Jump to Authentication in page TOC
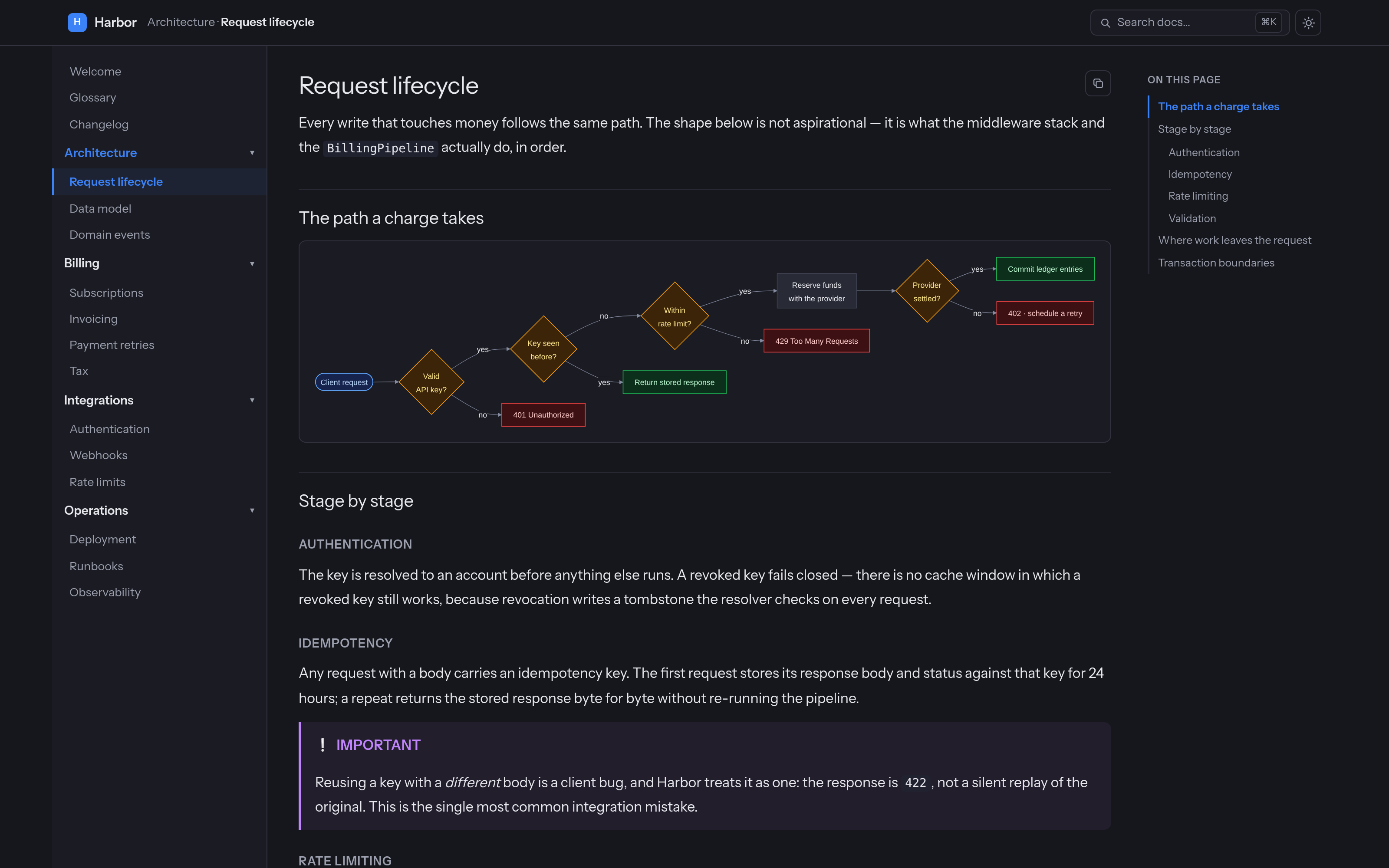 pos(1204,153)
